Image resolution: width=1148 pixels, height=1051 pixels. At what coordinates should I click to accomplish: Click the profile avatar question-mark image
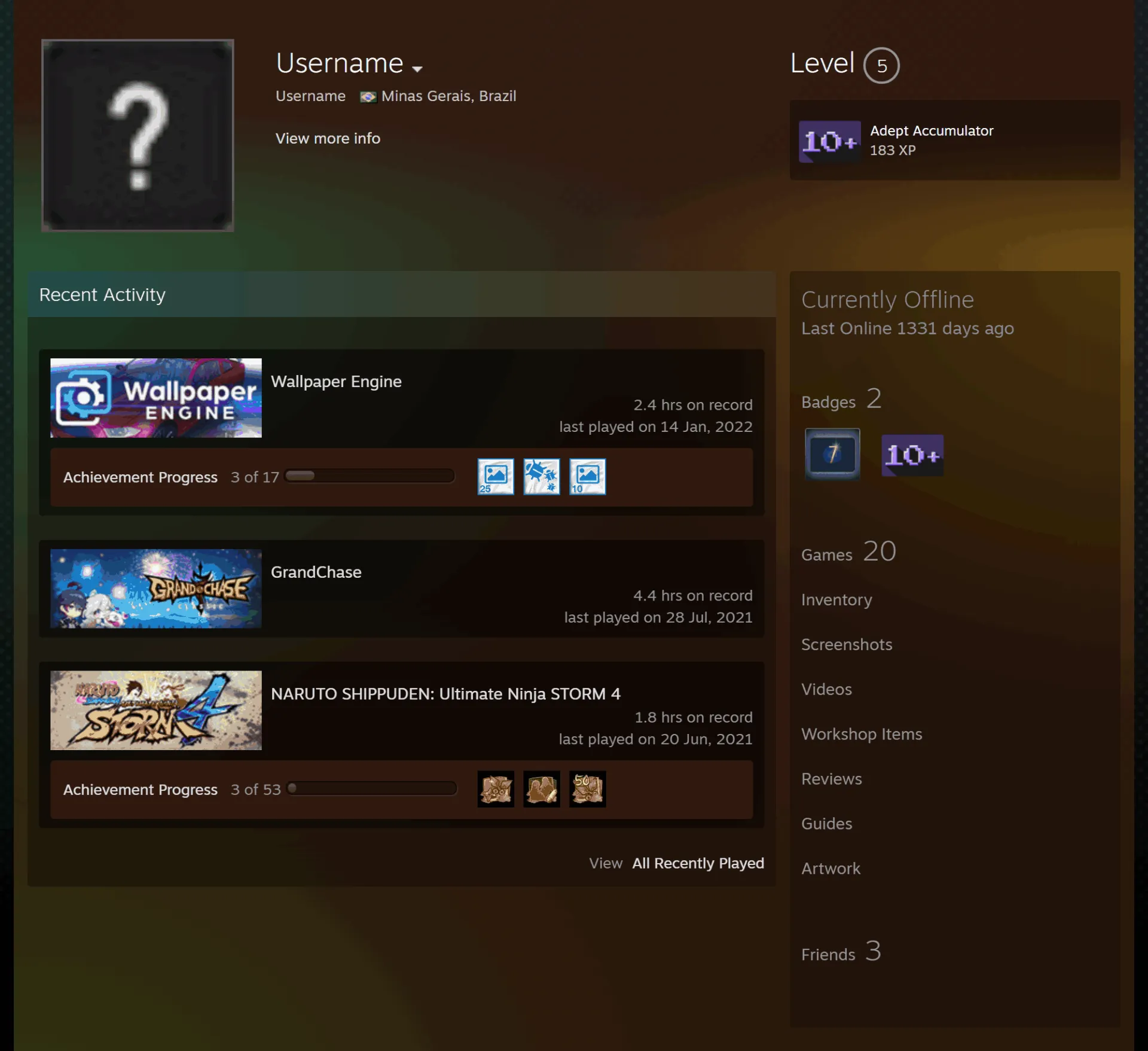pos(138,136)
